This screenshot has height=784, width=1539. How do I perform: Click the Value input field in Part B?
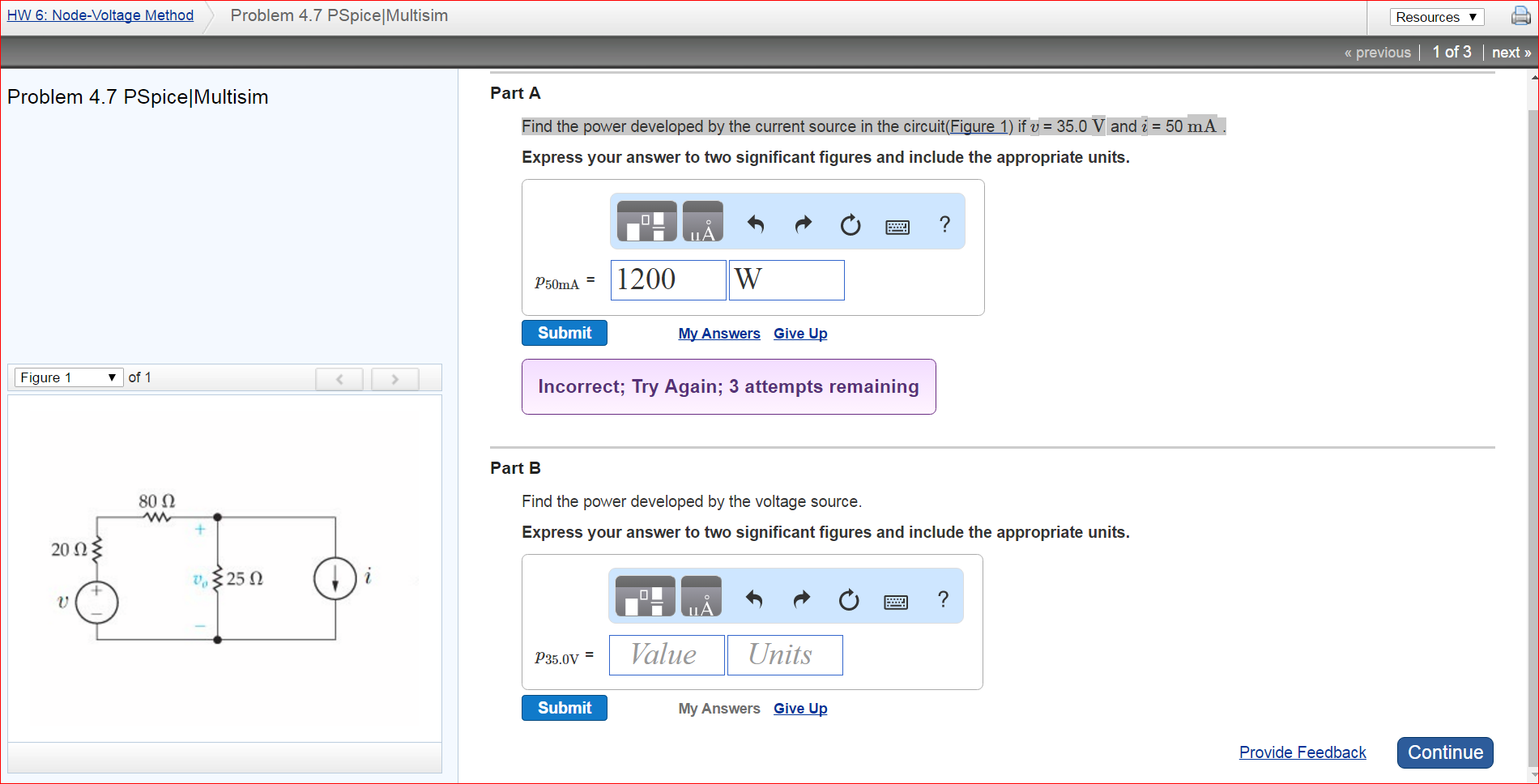point(666,654)
